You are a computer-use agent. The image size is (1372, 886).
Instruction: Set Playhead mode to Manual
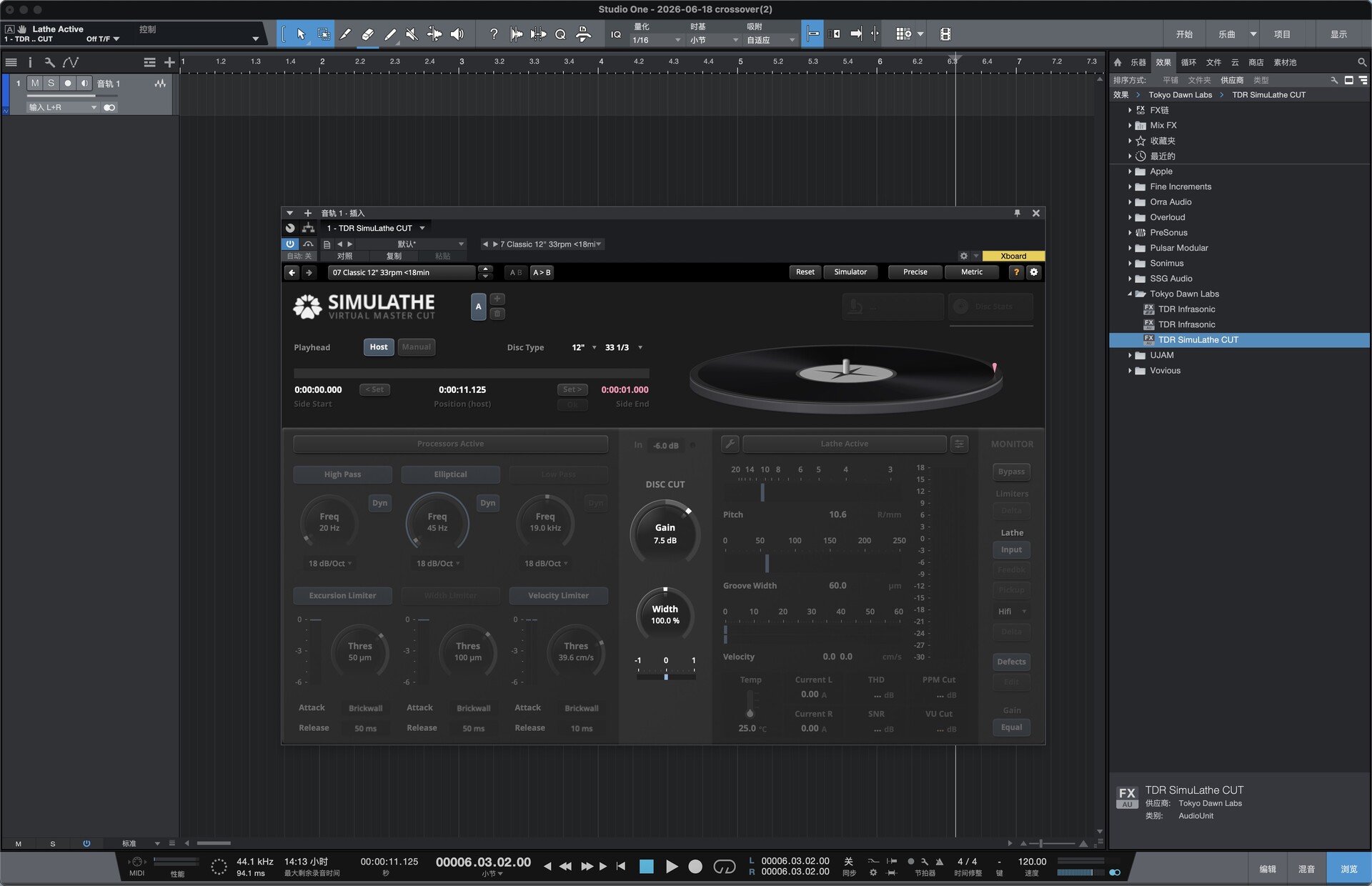pyautogui.click(x=416, y=347)
